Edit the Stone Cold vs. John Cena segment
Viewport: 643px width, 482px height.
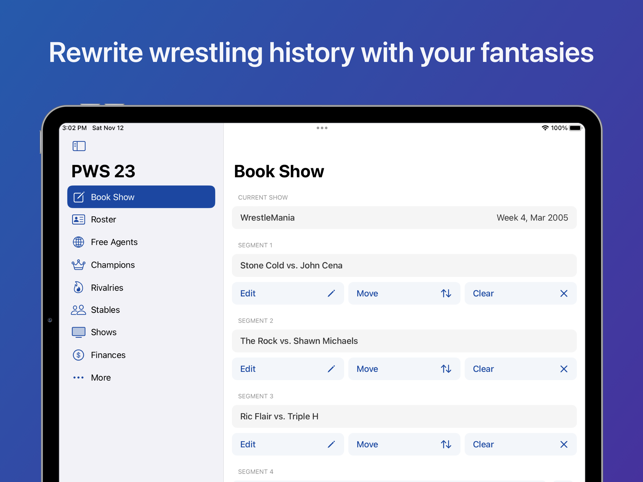288,293
